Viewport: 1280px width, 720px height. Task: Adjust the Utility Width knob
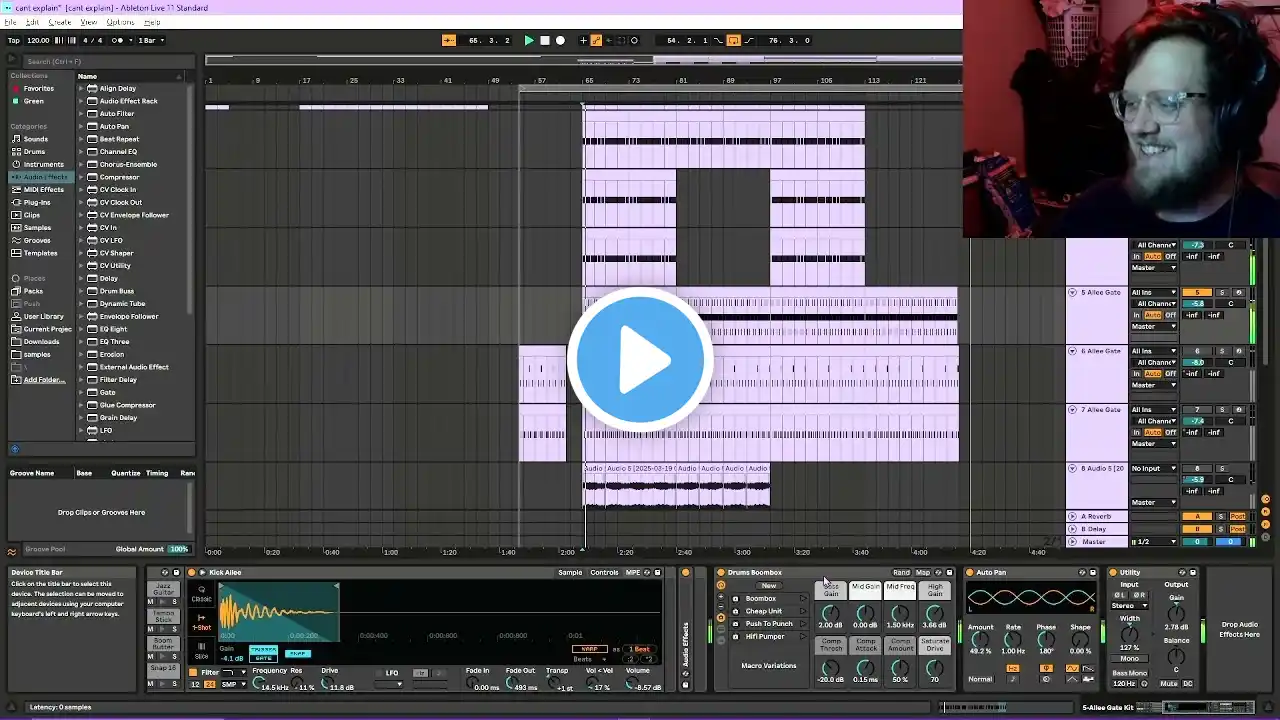1129,633
